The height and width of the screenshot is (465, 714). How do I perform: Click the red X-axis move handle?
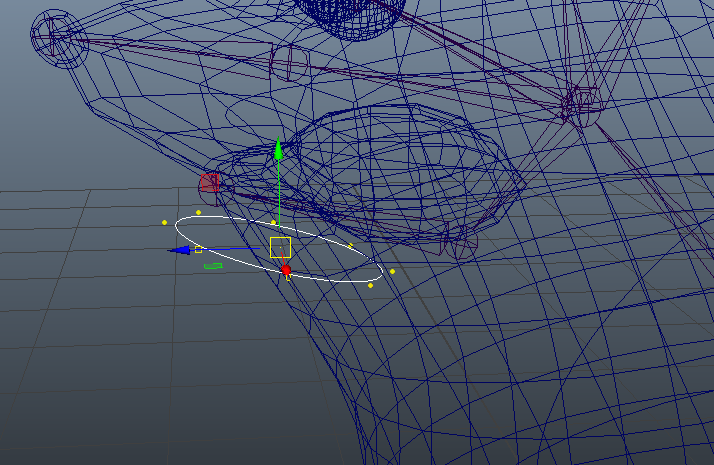point(286,270)
